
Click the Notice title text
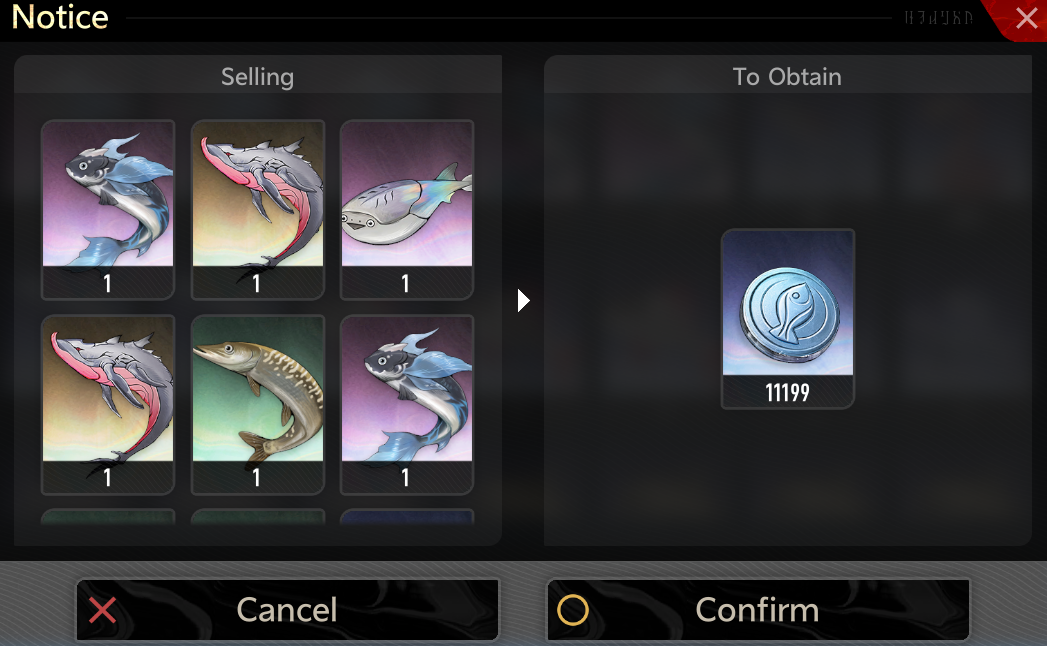(60, 17)
